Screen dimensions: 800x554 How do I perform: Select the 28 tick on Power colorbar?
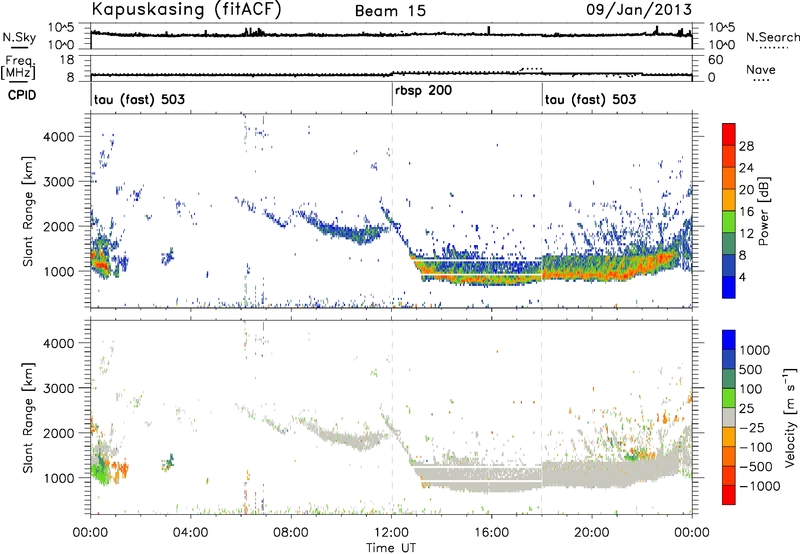pyautogui.click(x=746, y=146)
